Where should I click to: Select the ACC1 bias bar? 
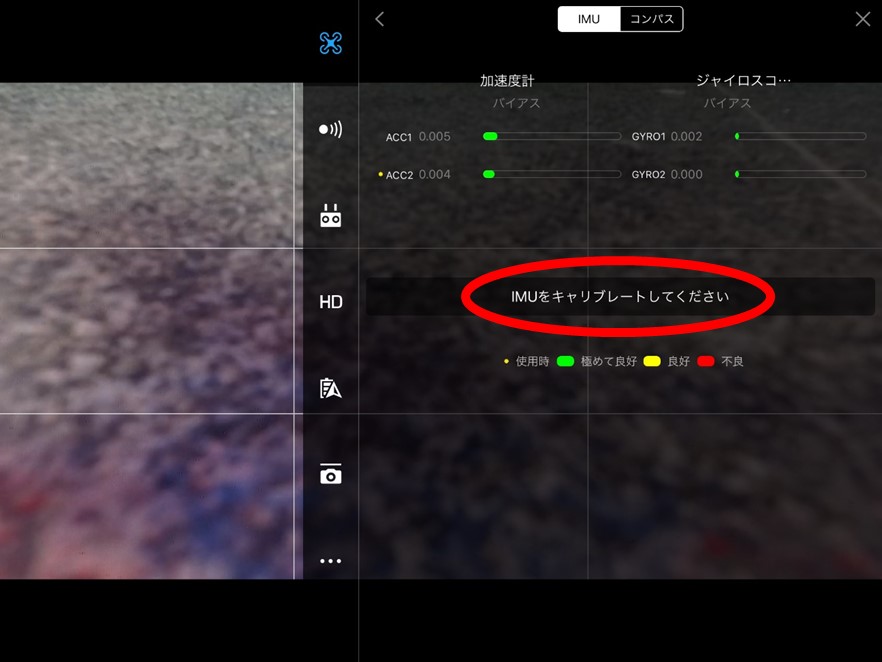point(552,136)
